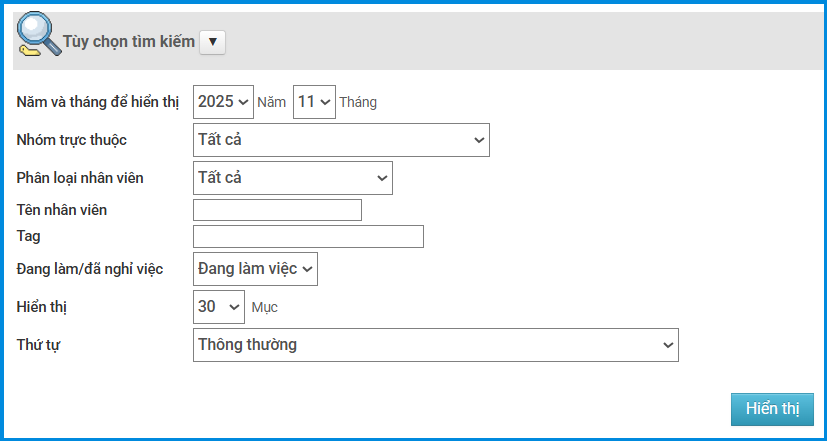Collapse the search options with the ▼ button
Screen dimensions: 827x441
coord(213,42)
